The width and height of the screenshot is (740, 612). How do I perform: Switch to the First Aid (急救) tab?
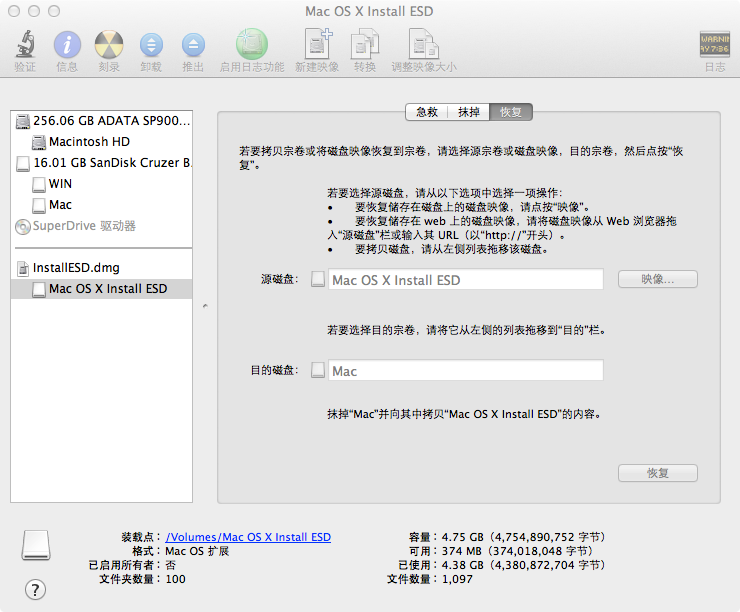427,112
